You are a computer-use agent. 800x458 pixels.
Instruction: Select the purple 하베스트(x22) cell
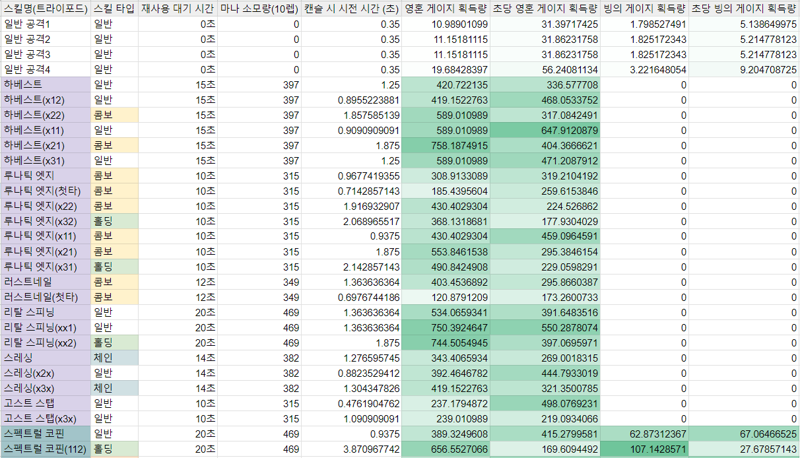coord(45,115)
